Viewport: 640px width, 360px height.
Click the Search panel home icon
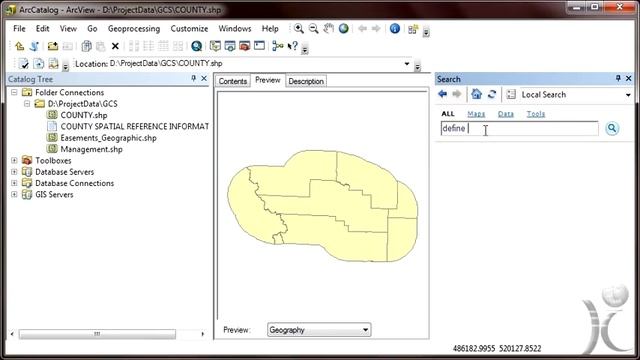coord(476,94)
